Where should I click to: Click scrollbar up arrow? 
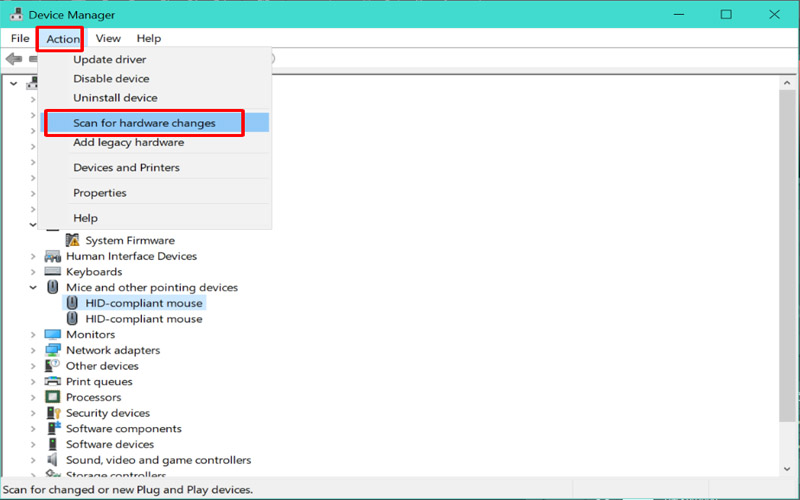pos(787,83)
